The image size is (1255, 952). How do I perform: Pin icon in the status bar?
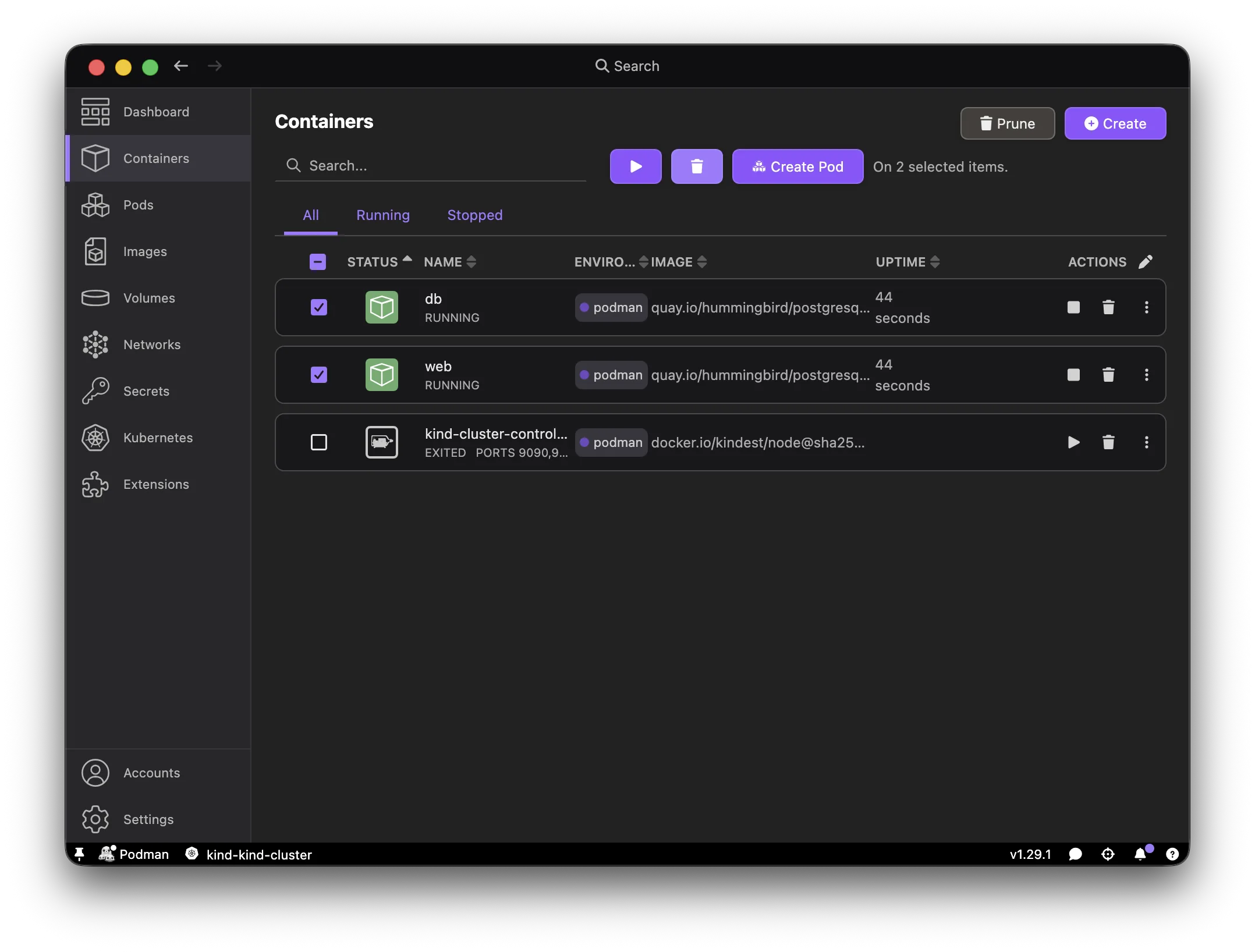(80, 854)
